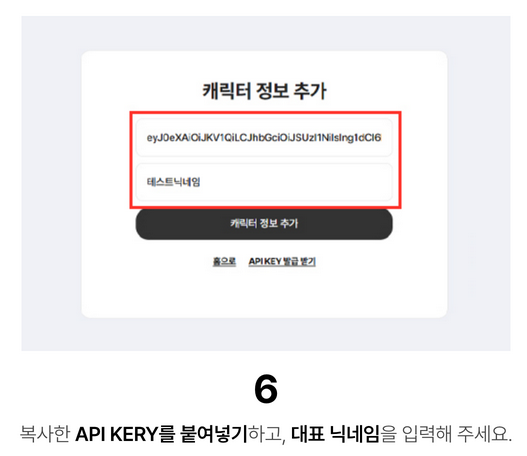Click the 캐릭터 정보 추가 heading title
Image resolution: width=527 pixels, height=456 pixels.
(x=264, y=90)
